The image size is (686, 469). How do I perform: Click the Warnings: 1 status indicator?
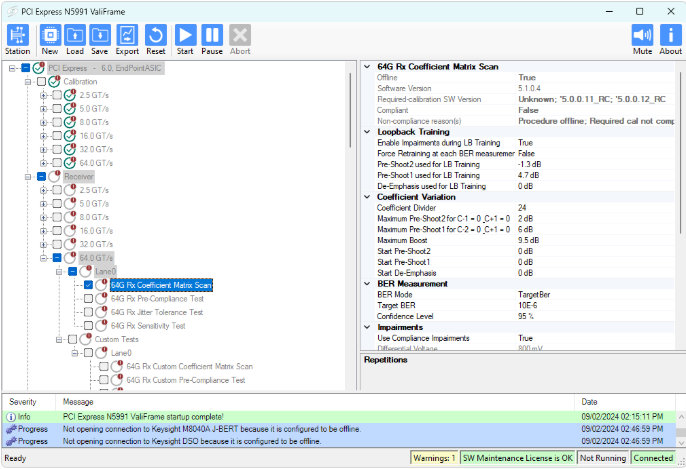[433, 458]
